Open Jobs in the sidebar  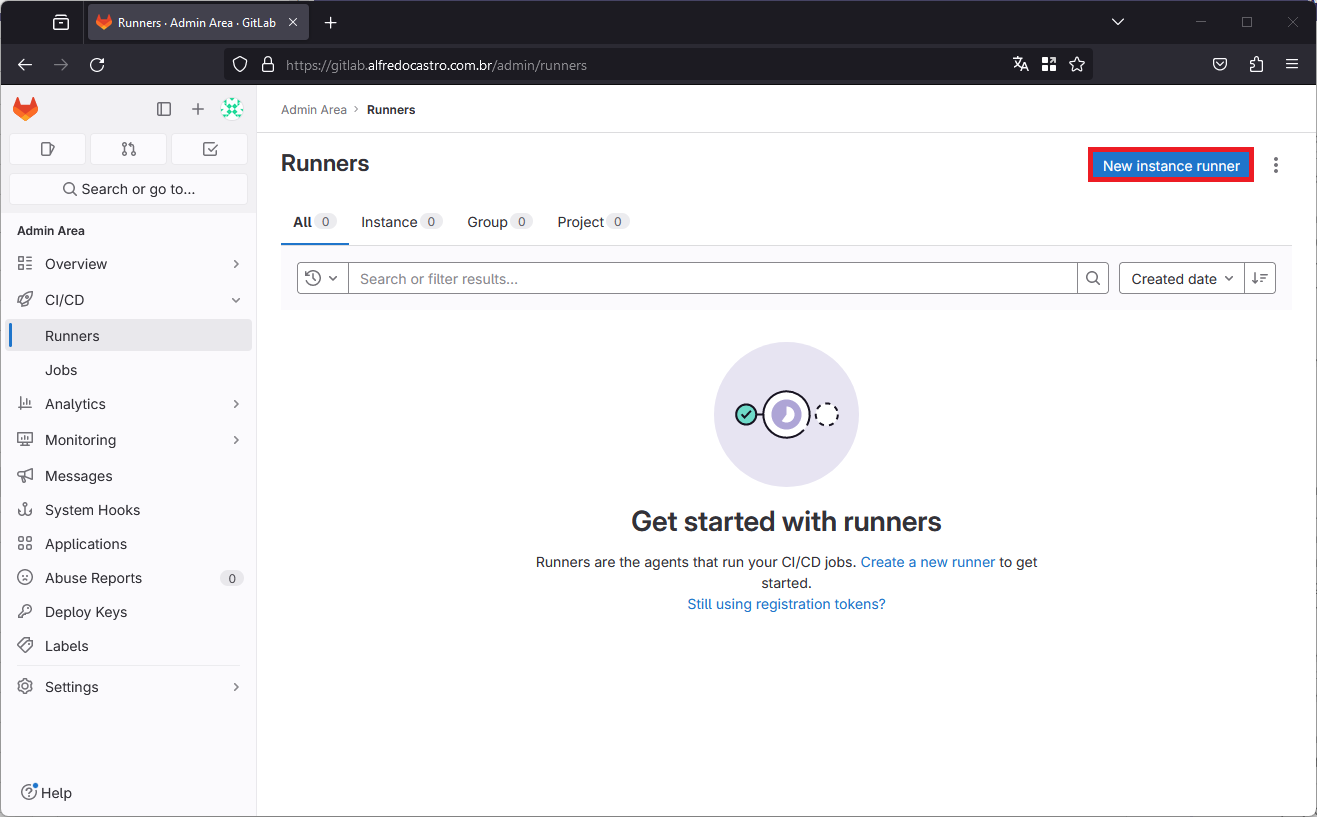pyautogui.click(x=129, y=370)
